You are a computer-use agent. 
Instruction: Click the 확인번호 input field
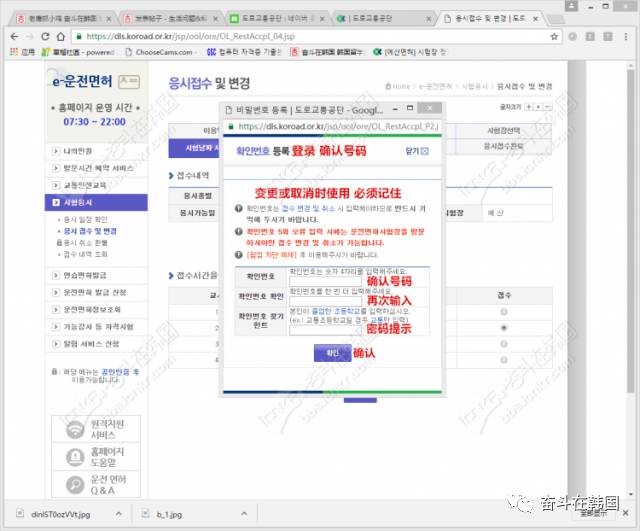coord(325,281)
